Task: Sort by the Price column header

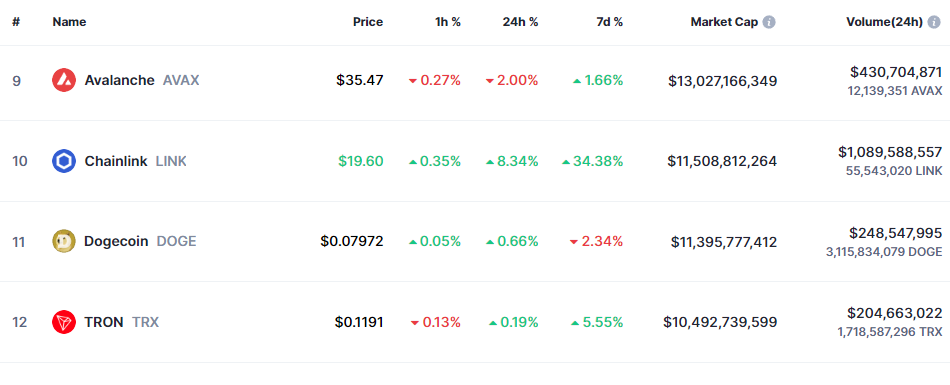Action: [368, 22]
